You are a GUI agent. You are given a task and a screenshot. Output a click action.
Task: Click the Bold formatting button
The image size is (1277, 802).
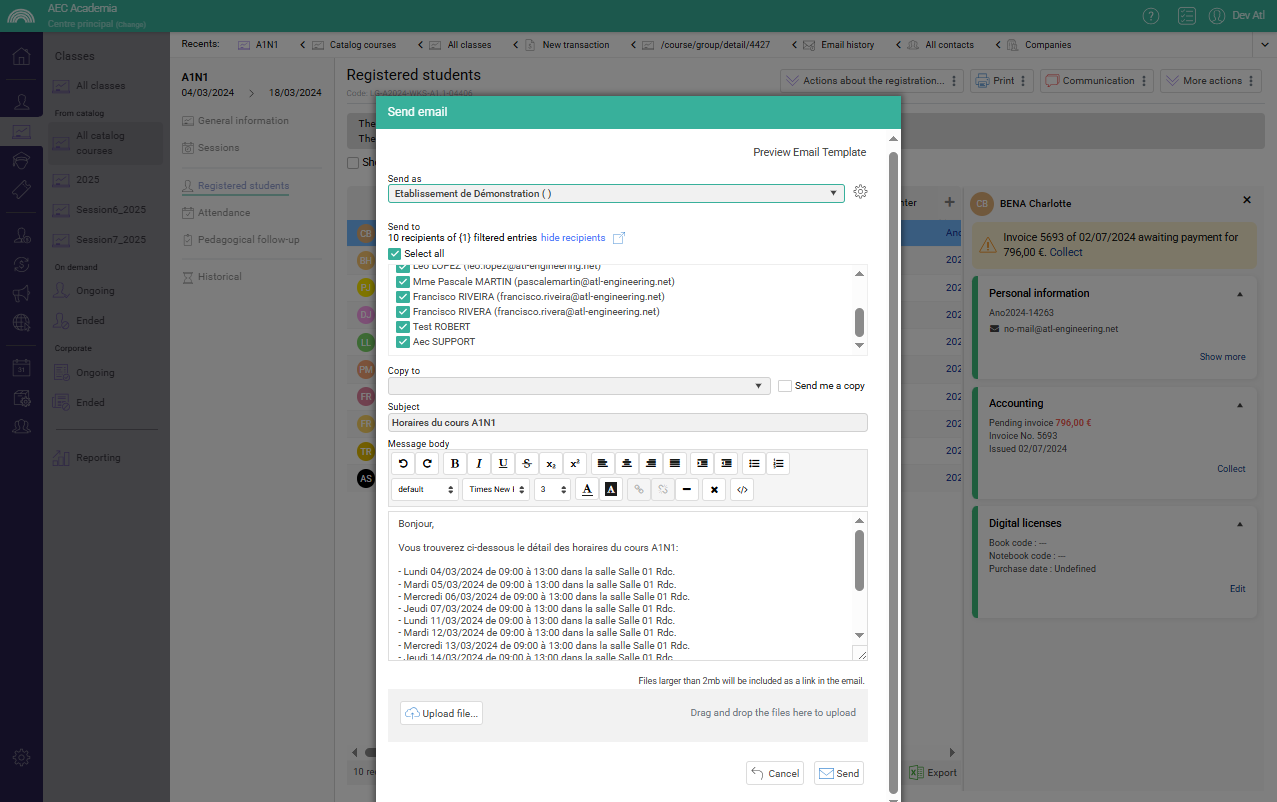pyautogui.click(x=455, y=463)
